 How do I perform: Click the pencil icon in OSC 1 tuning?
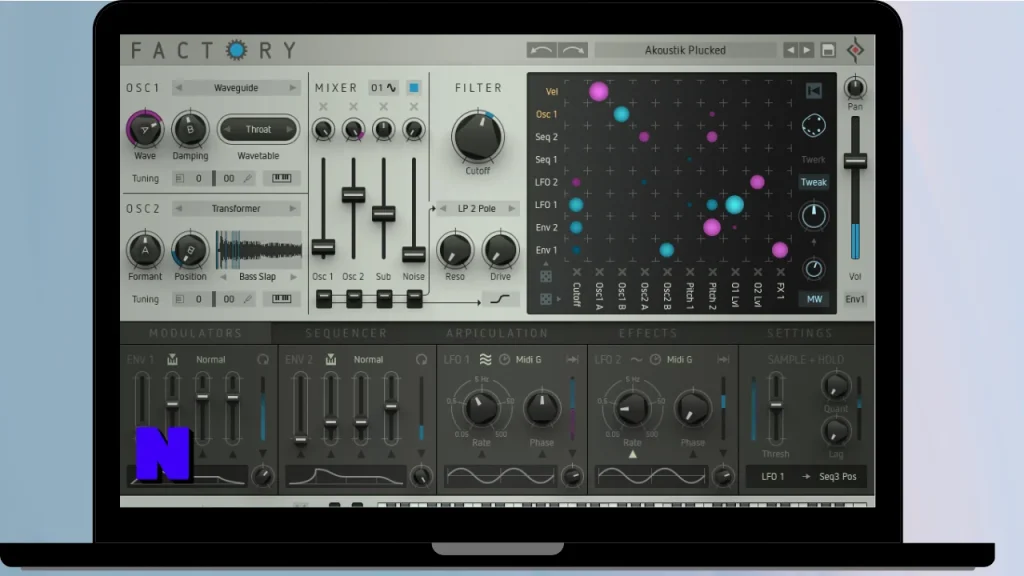[248, 178]
